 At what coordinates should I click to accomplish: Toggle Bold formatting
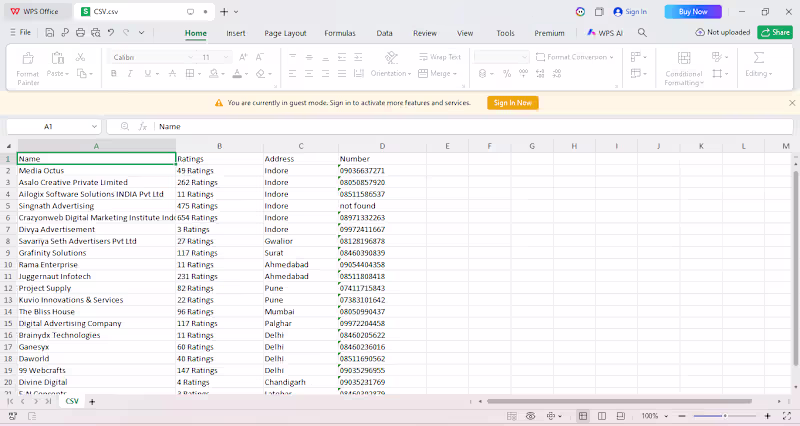point(114,73)
